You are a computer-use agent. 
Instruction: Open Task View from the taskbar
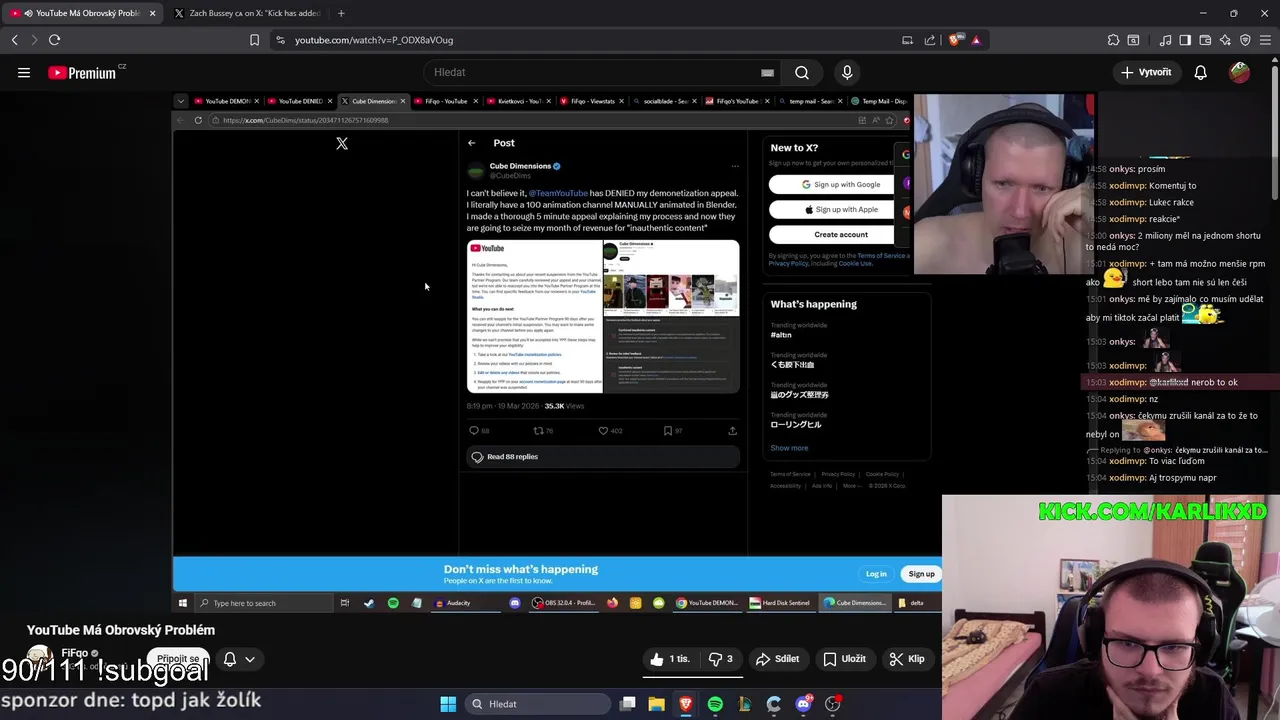(x=628, y=704)
